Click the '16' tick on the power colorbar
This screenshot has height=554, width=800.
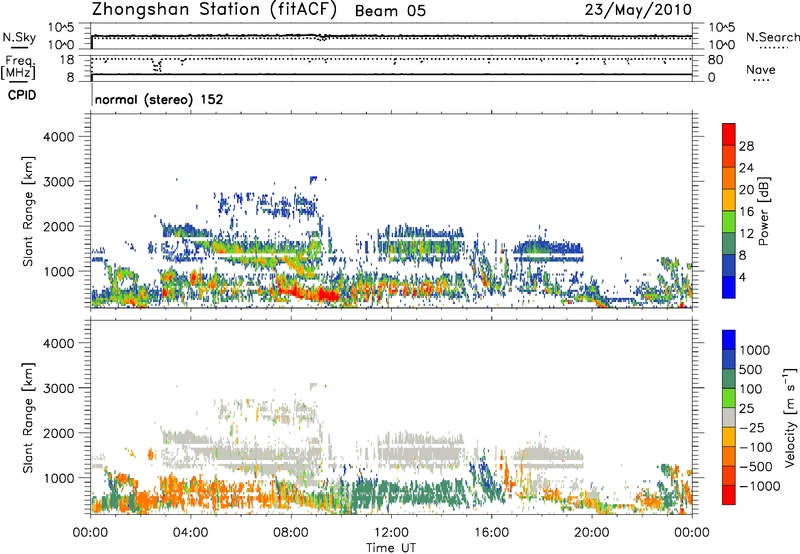(746, 212)
